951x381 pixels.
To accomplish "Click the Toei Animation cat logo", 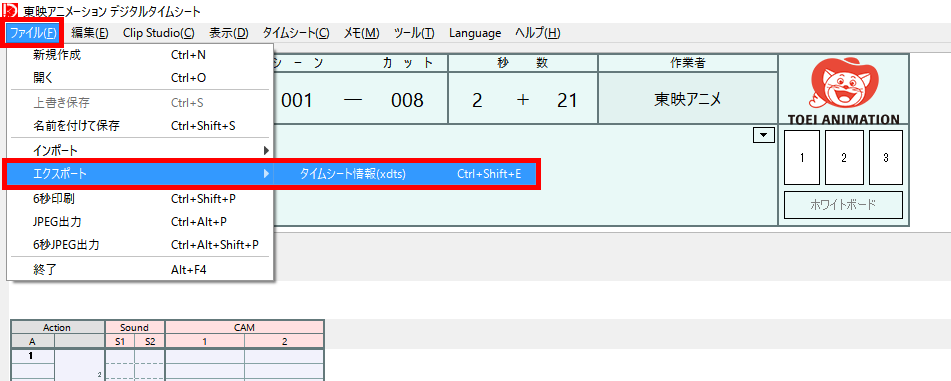I will coord(843,85).
